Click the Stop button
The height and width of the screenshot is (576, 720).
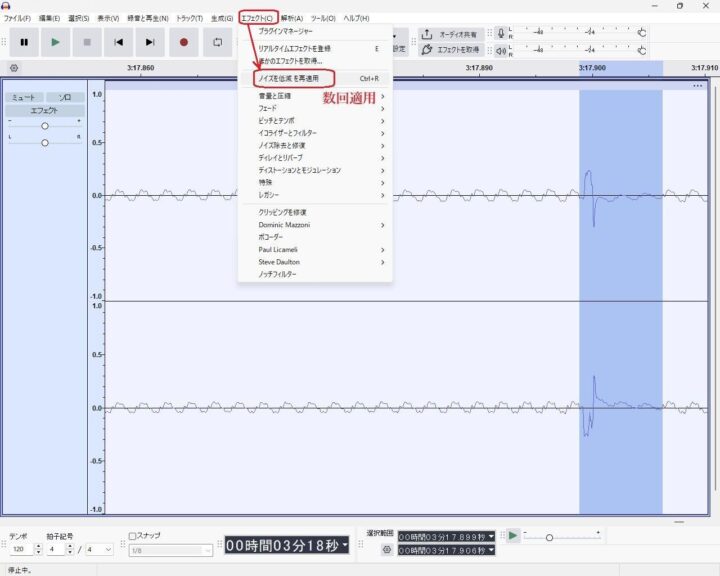[x=87, y=42]
